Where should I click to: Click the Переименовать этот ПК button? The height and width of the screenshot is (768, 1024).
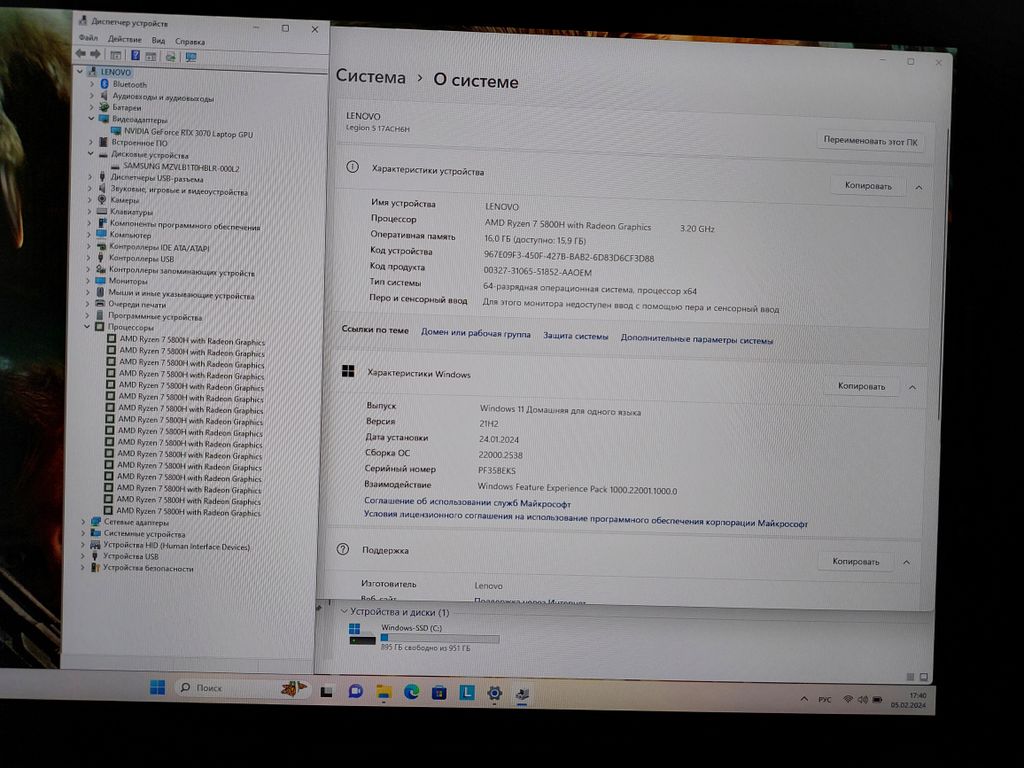pyautogui.click(x=869, y=142)
